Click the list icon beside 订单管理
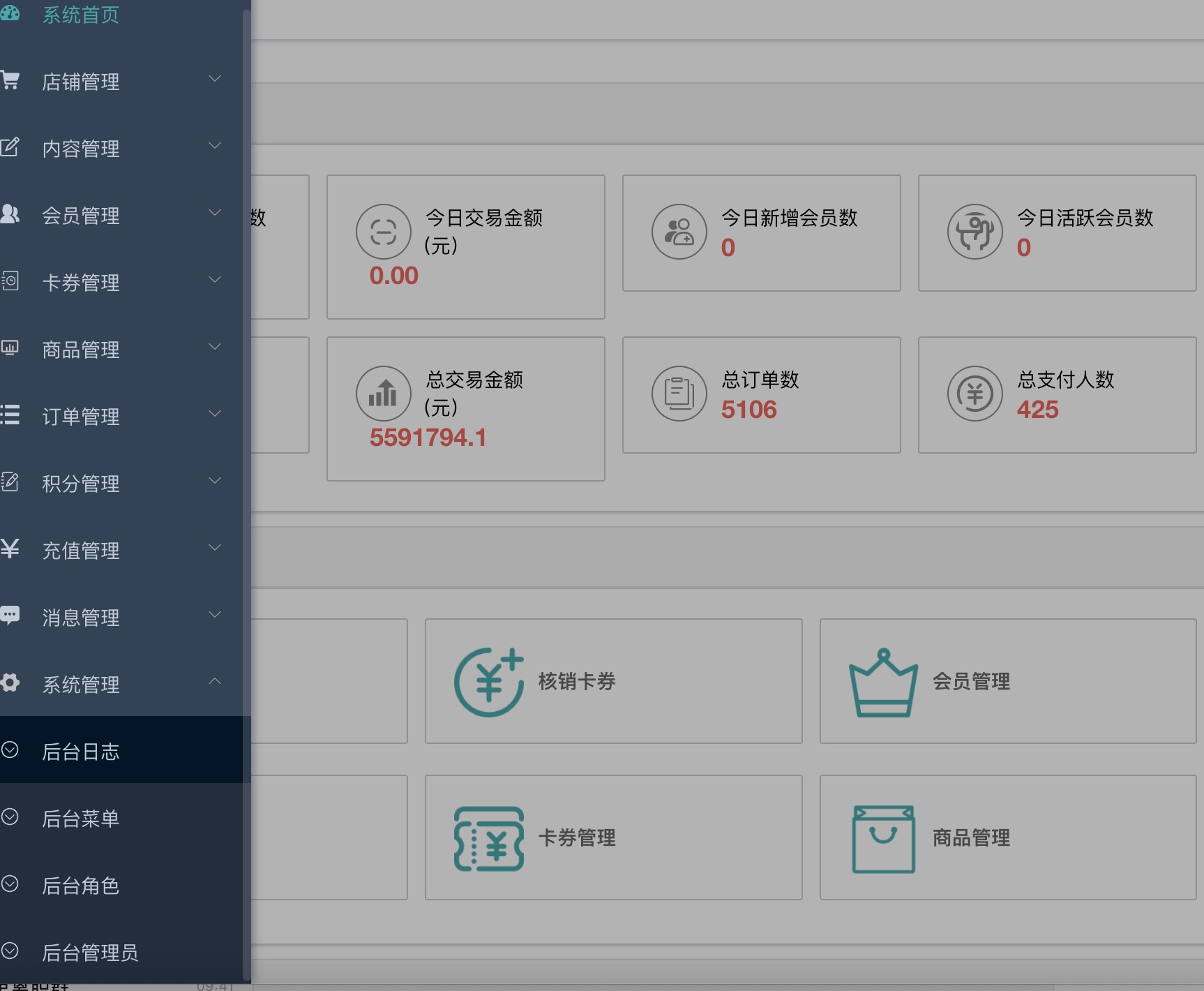The image size is (1204, 991). [x=10, y=415]
